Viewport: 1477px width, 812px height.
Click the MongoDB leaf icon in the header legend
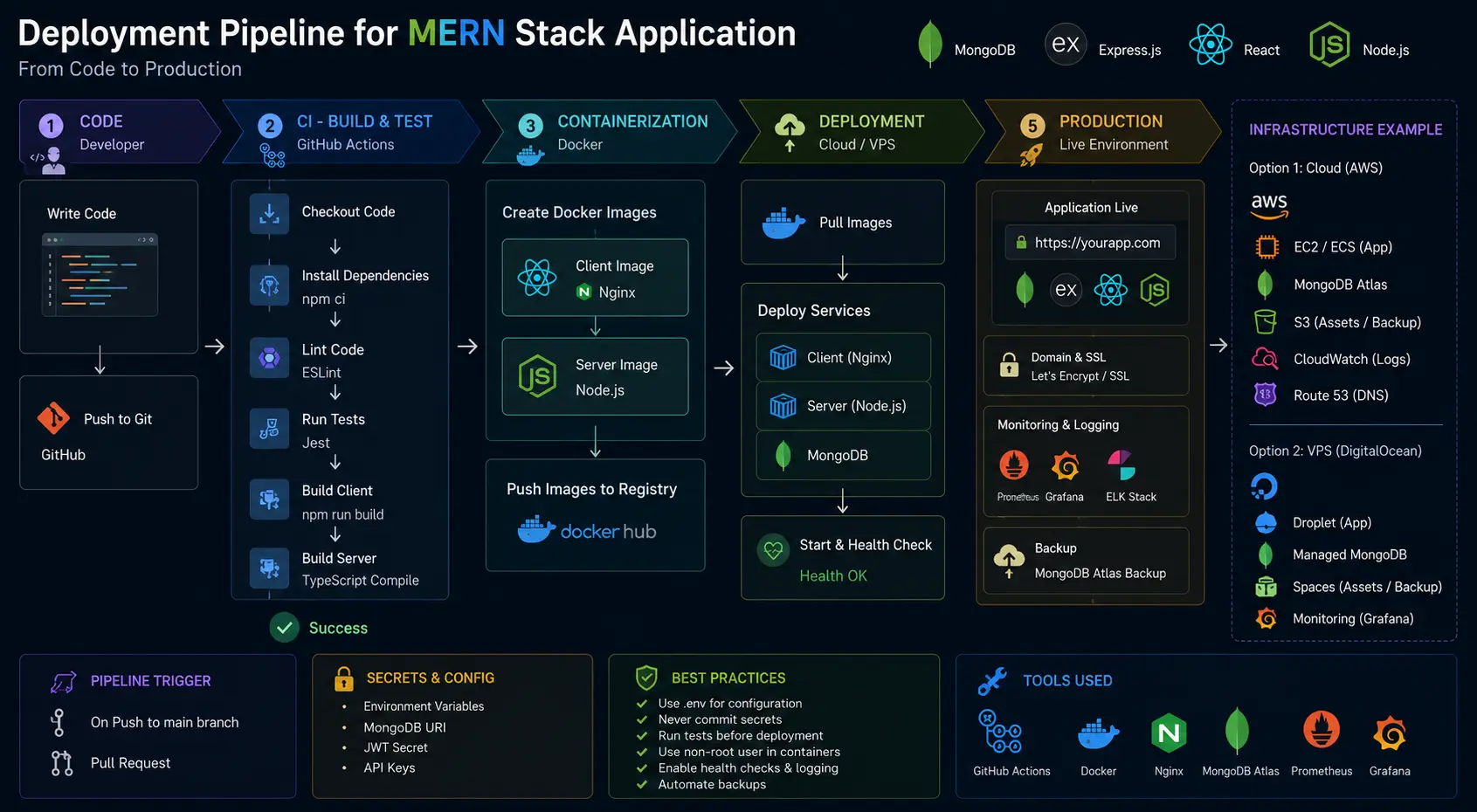(x=929, y=44)
